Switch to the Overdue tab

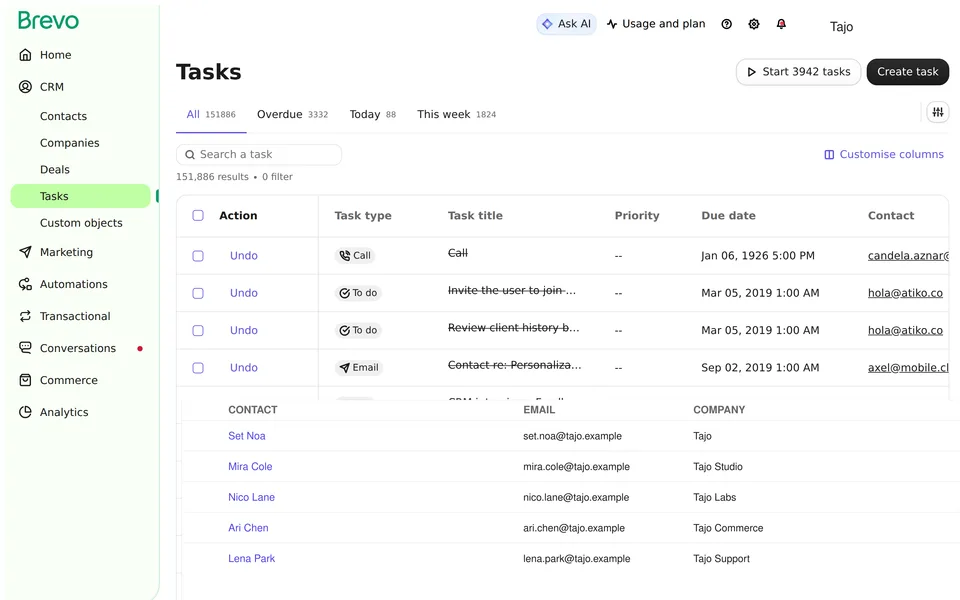292,114
